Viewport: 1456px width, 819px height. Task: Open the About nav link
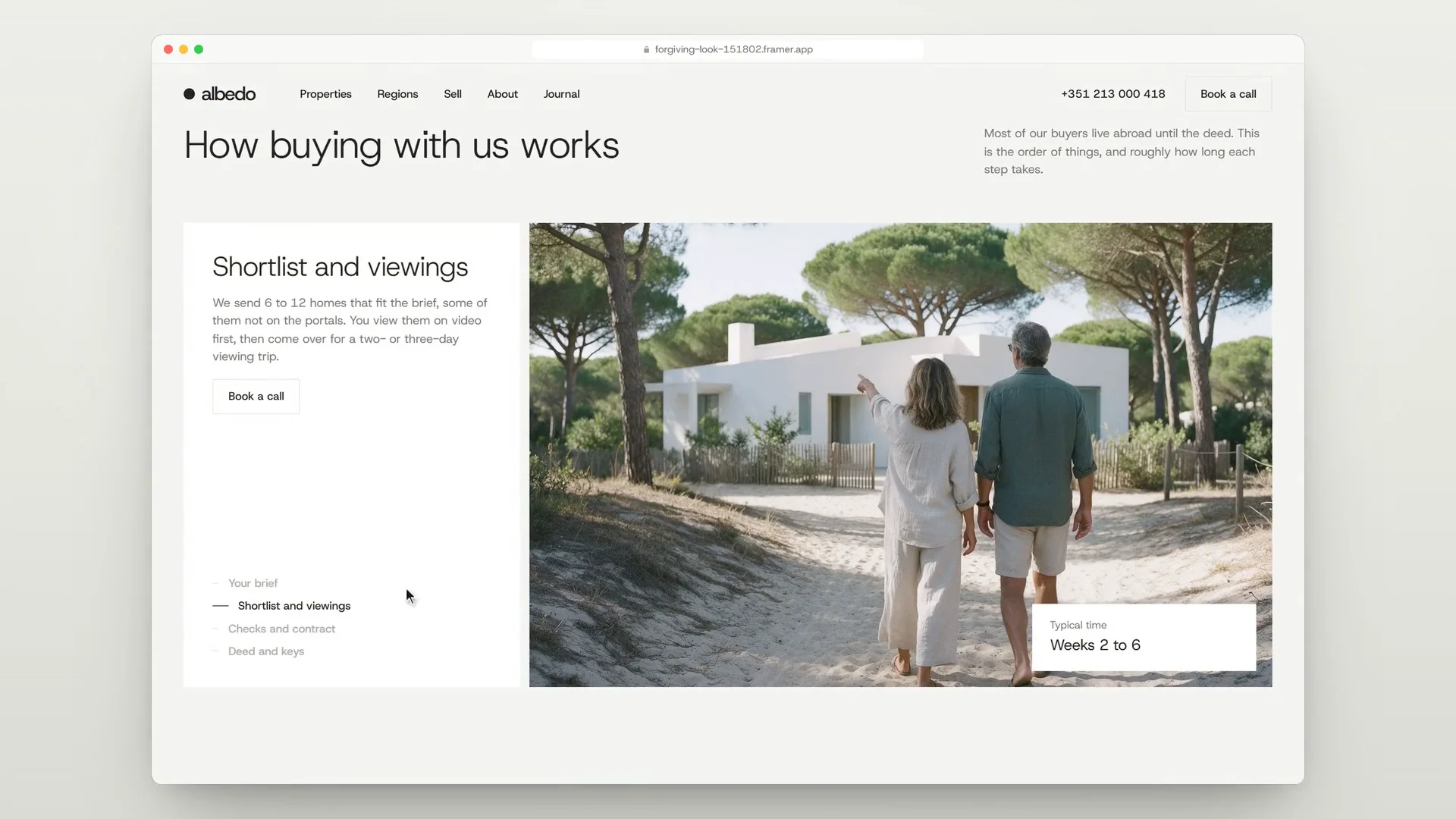click(502, 94)
